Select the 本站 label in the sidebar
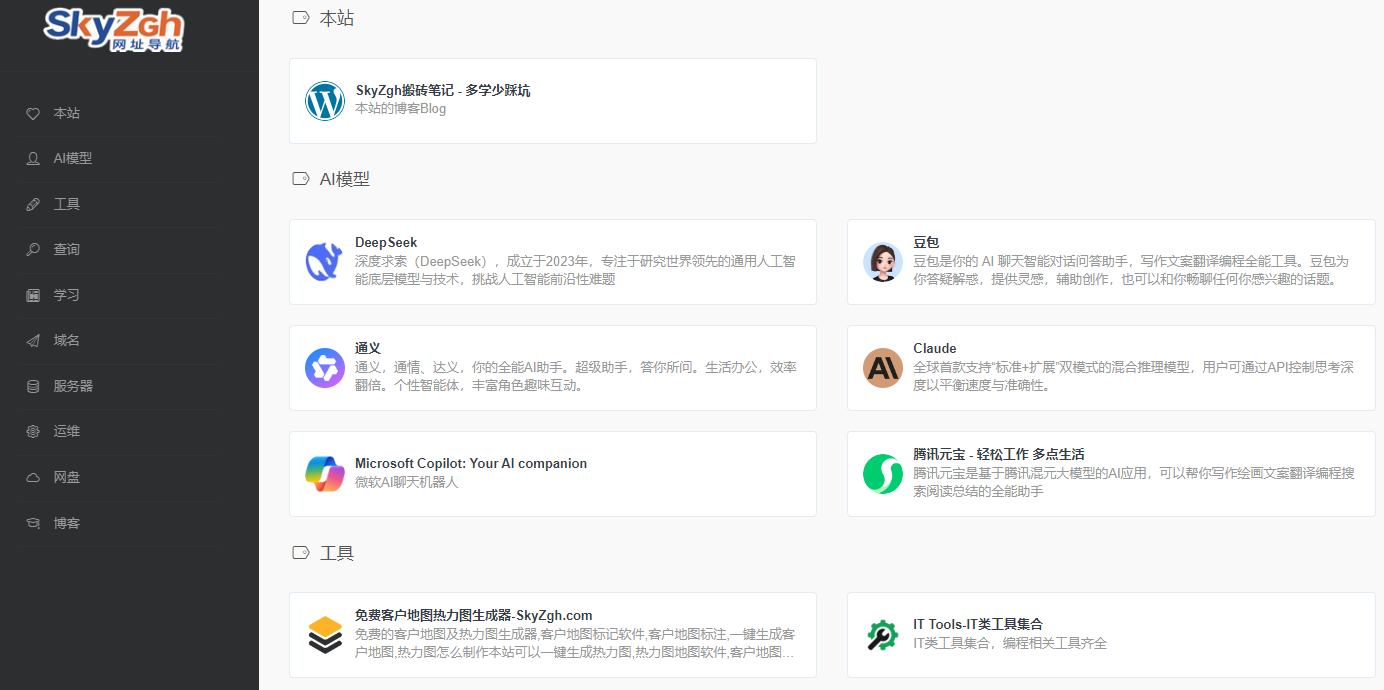Viewport: 1384px width, 690px height. pos(67,113)
